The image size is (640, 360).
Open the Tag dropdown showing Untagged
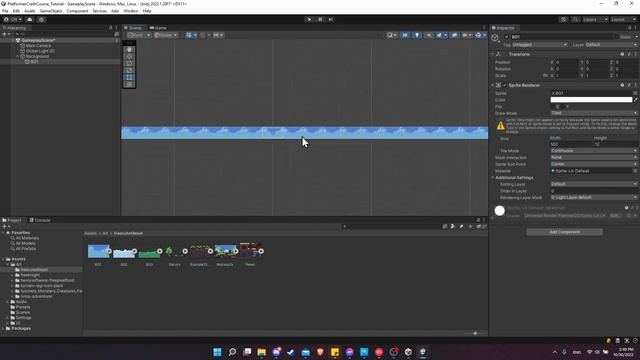coord(540,45)
